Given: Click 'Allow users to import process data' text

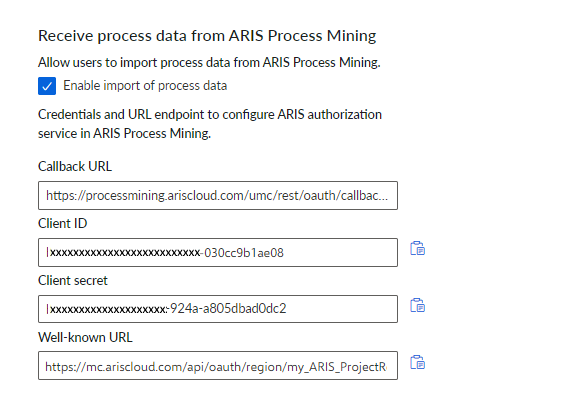Looking at the screenshot, I should (x=209, y=62).
